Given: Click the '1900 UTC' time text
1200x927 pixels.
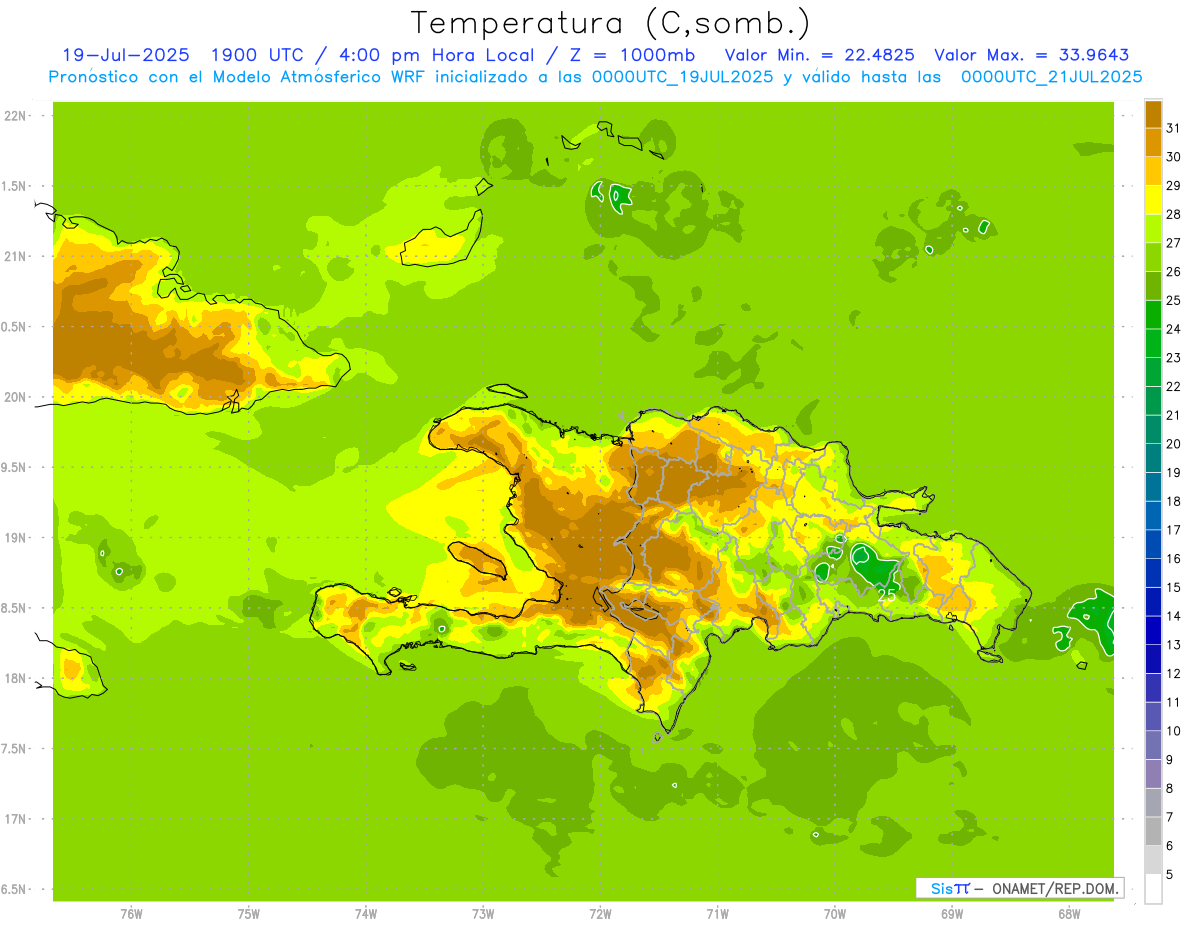Looking at the screenshot, I should click(x=258, y=55).
